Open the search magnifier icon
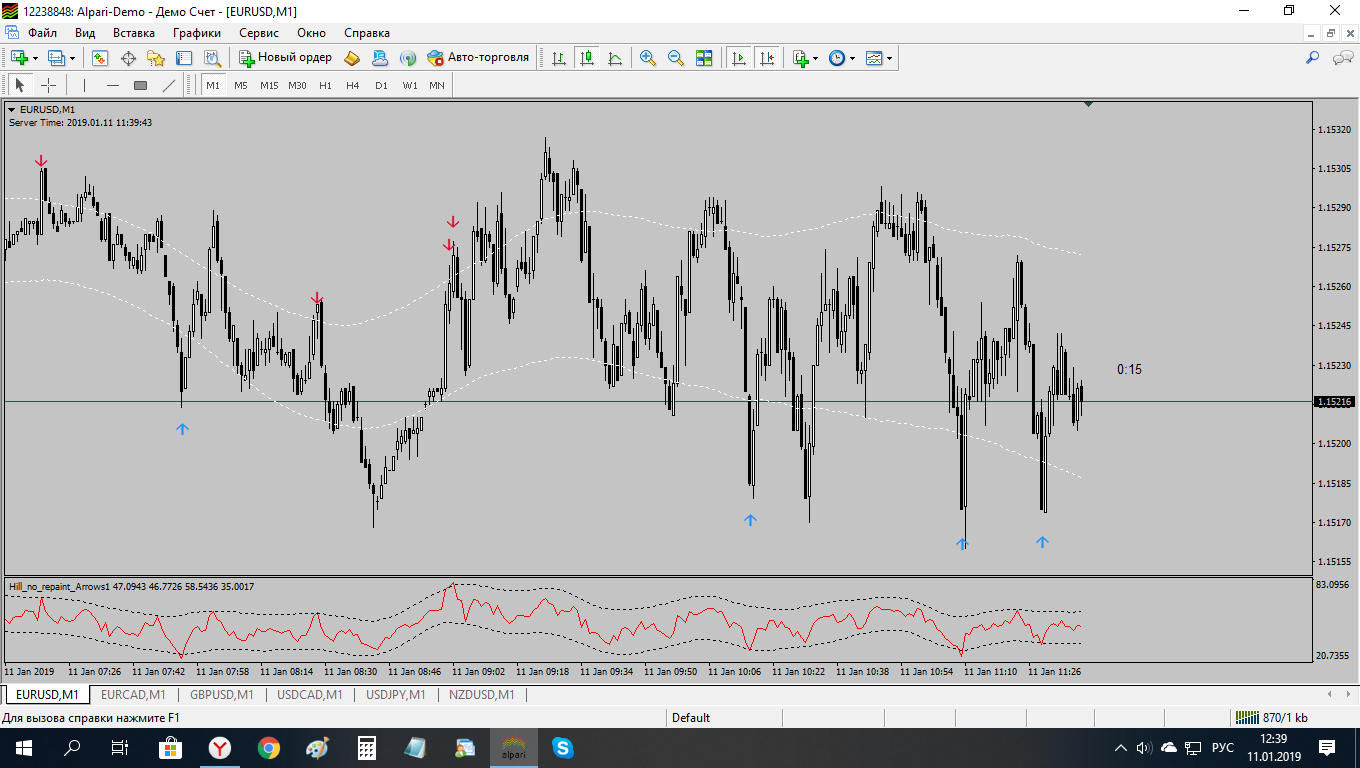 pos(1313,58)
